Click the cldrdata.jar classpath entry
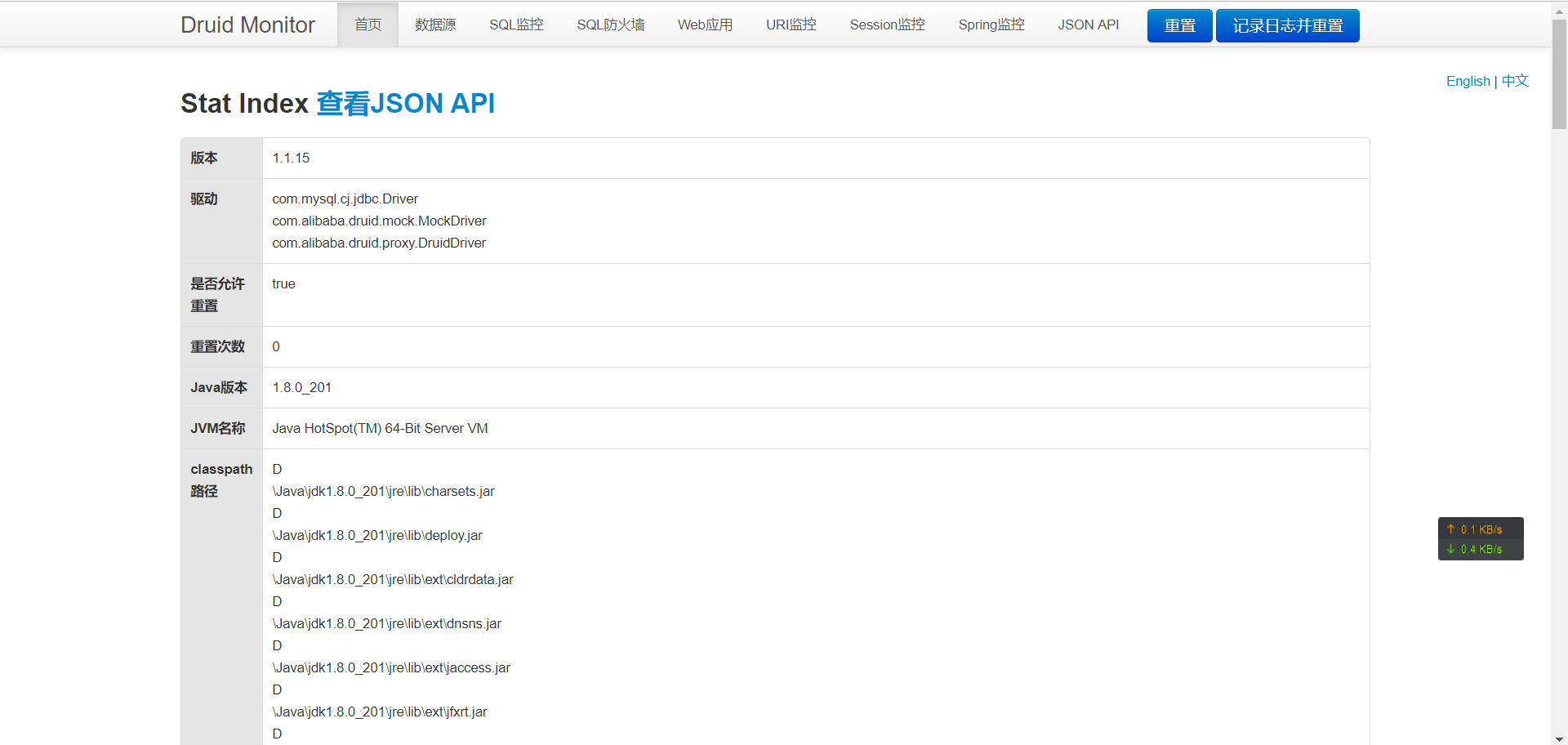 coord(393,579)
